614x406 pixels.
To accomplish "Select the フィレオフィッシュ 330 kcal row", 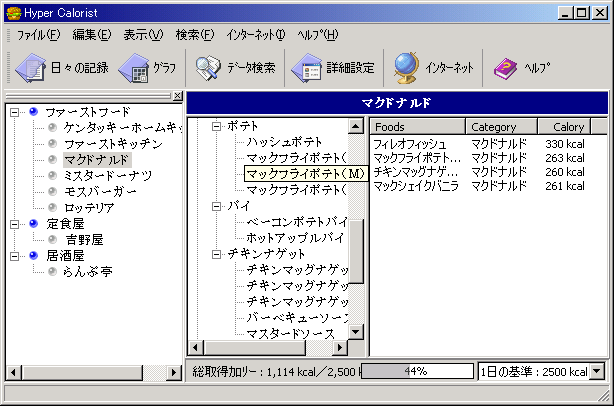I will point(479,144).
